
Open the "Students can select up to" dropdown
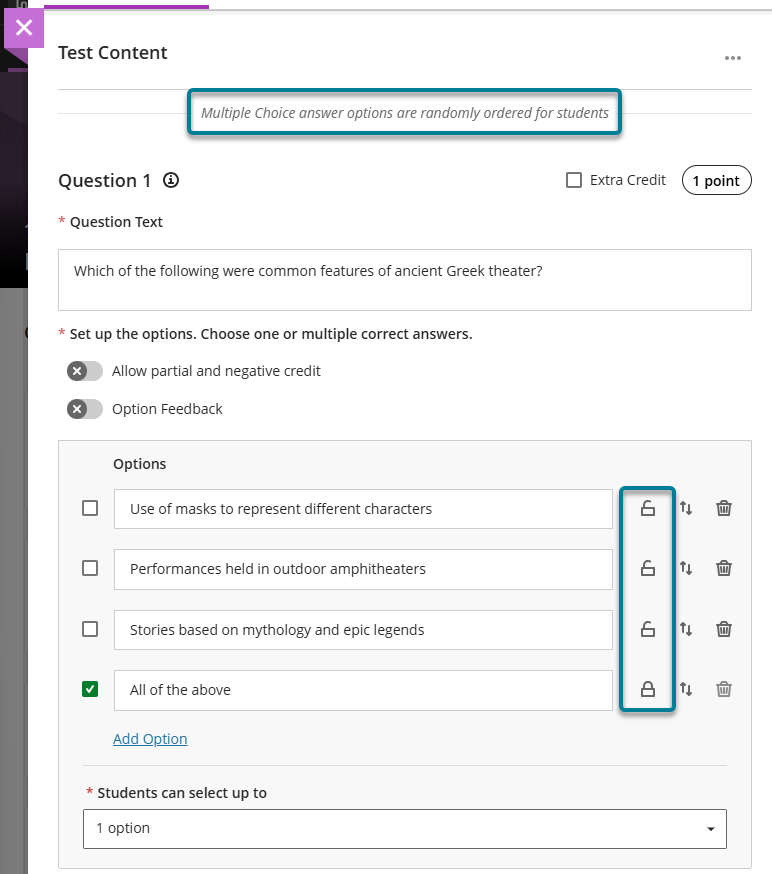pos(404,828)
